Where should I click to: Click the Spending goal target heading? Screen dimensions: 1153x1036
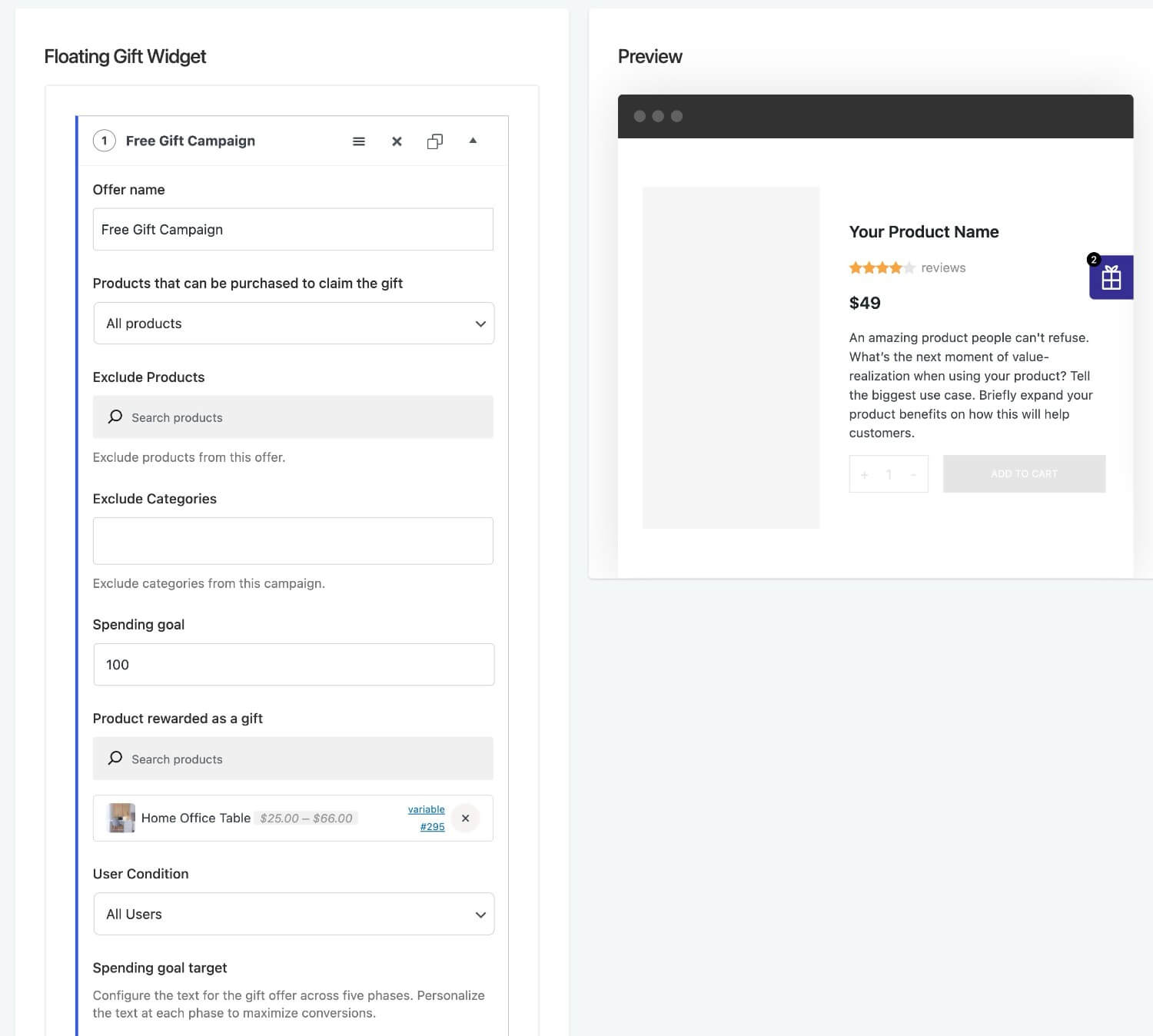(160, 968)
